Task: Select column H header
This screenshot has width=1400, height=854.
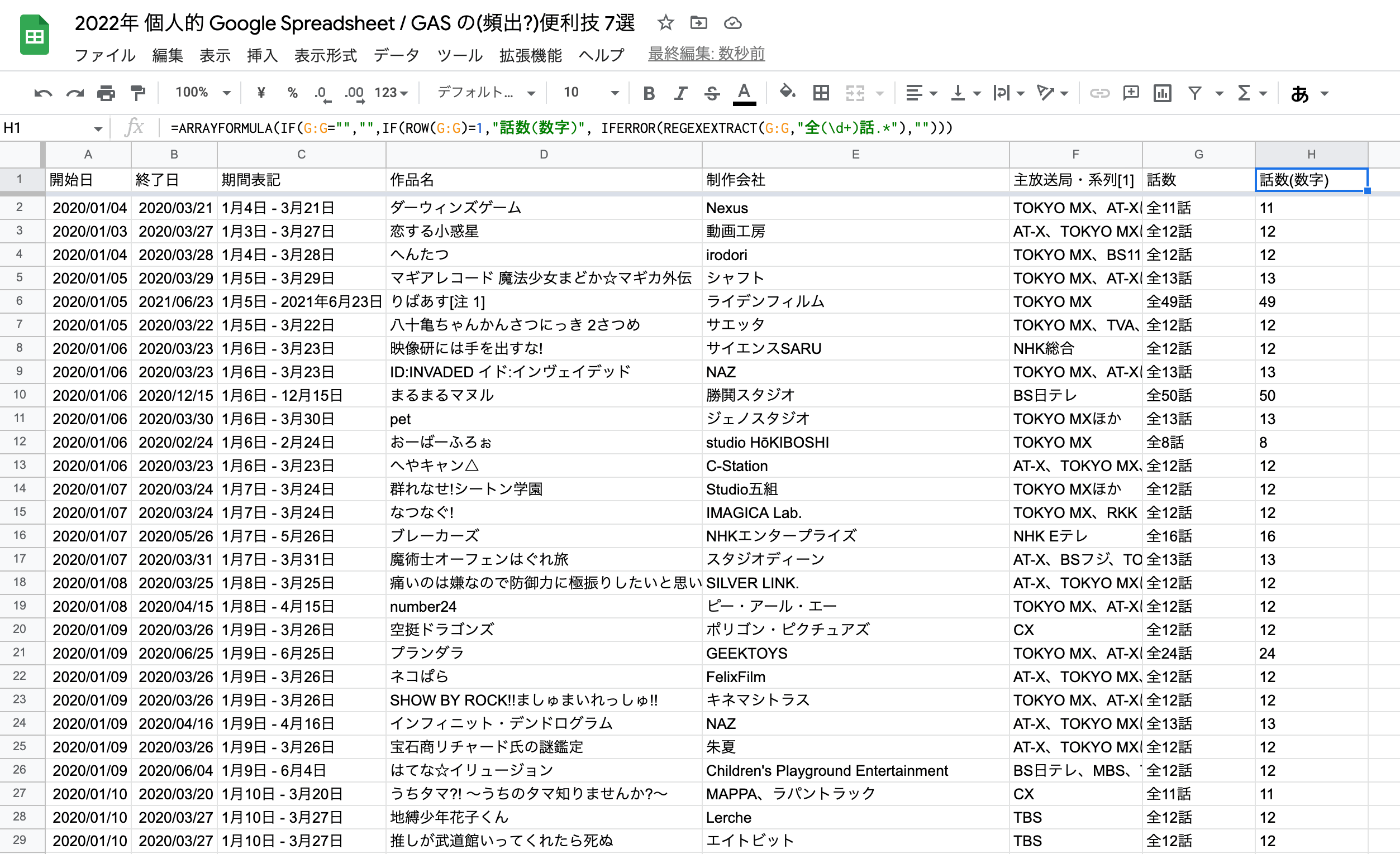Action: 1312,154
